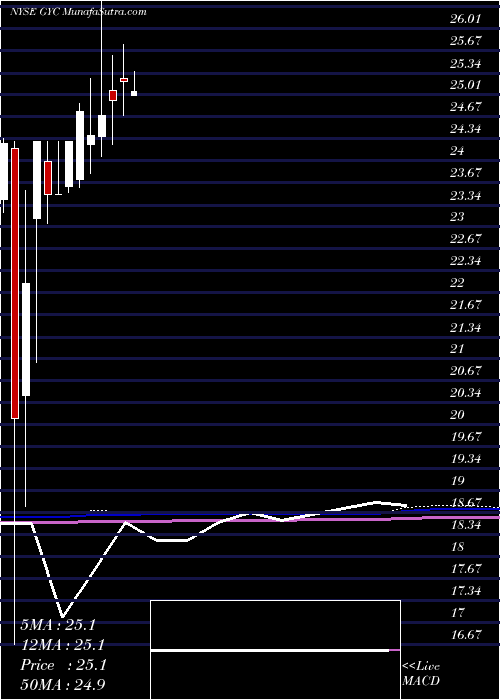Click the 24.67 price axis label
Screen dimensions: 500x700
point(466,107)
